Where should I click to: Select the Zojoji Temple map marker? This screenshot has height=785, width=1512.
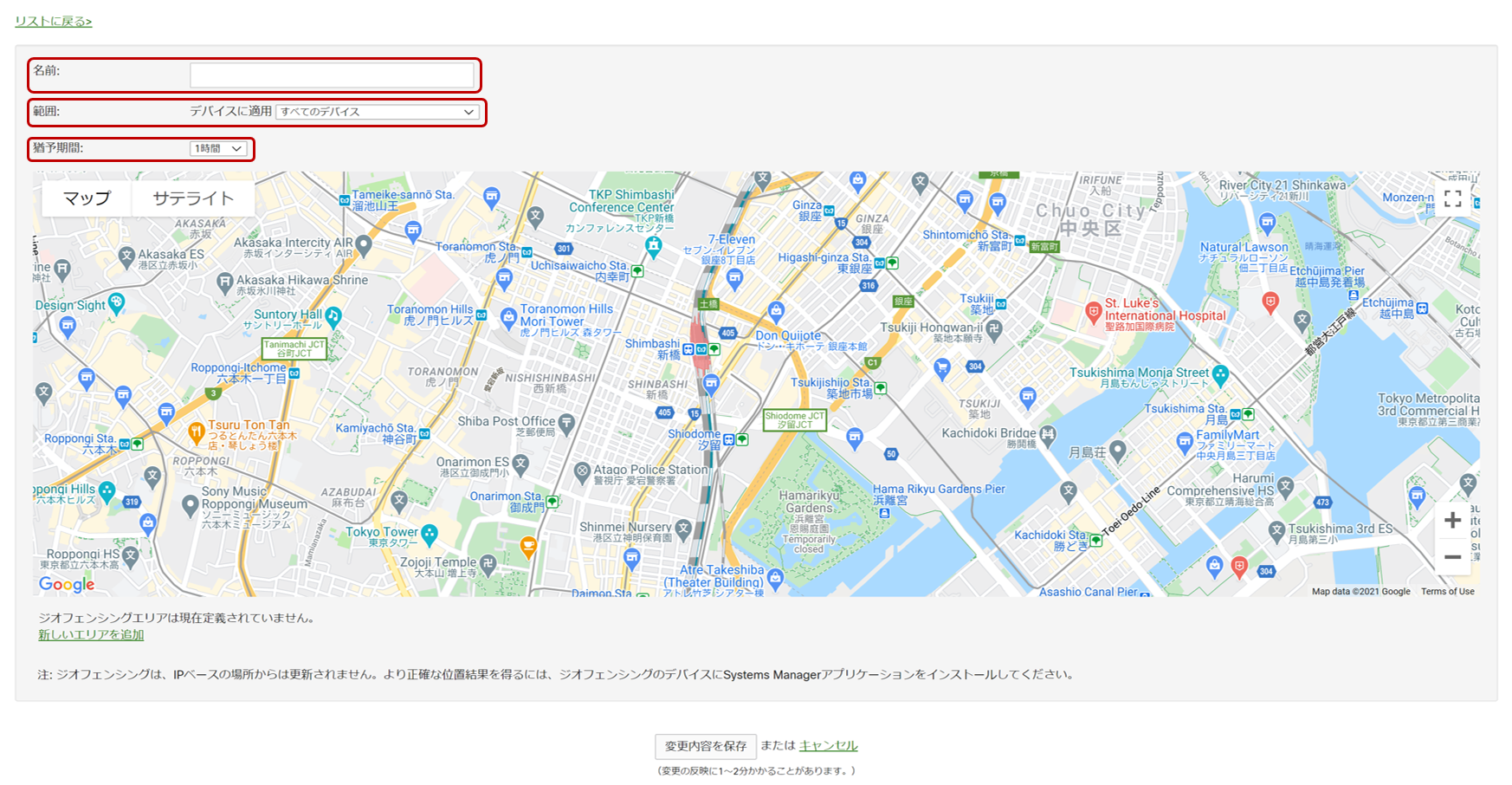pyautogui.click(x=488, y=564)
